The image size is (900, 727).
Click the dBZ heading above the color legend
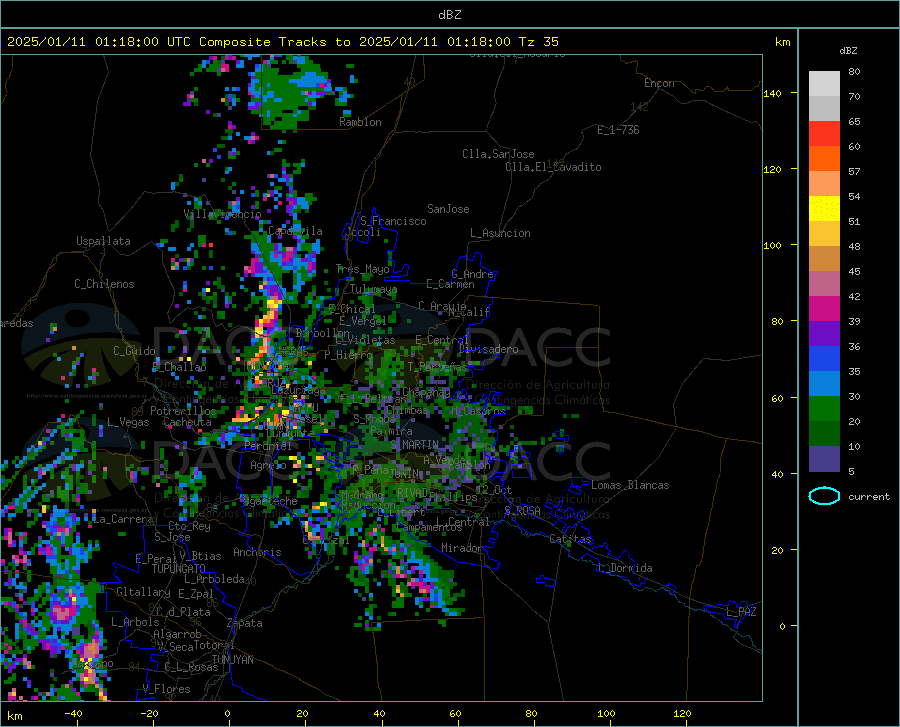pyautogui.click(x=848, y=50)
